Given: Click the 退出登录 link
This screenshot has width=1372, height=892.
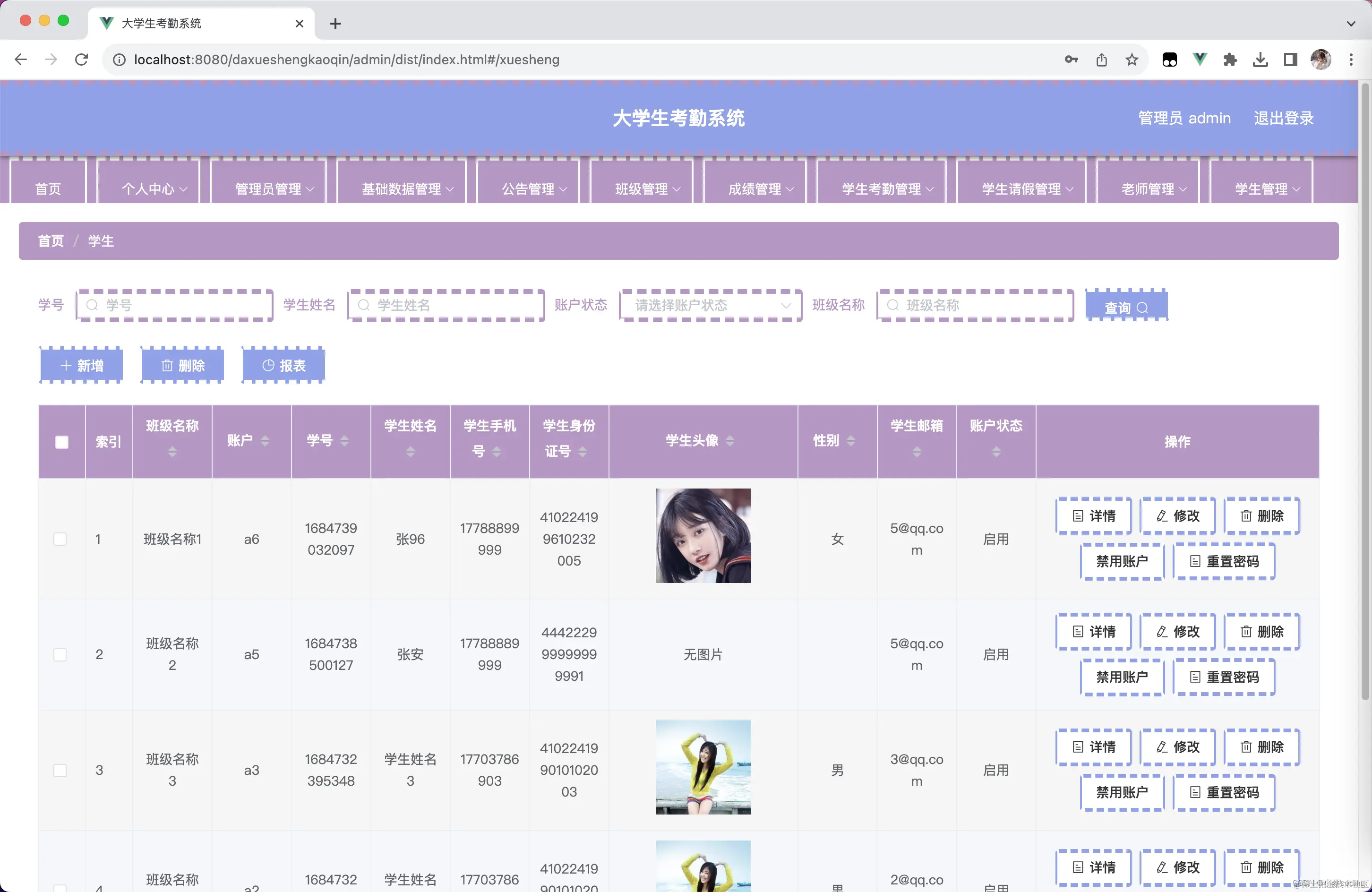Looking at the screenshot, I should click(x=1283, y=118).
